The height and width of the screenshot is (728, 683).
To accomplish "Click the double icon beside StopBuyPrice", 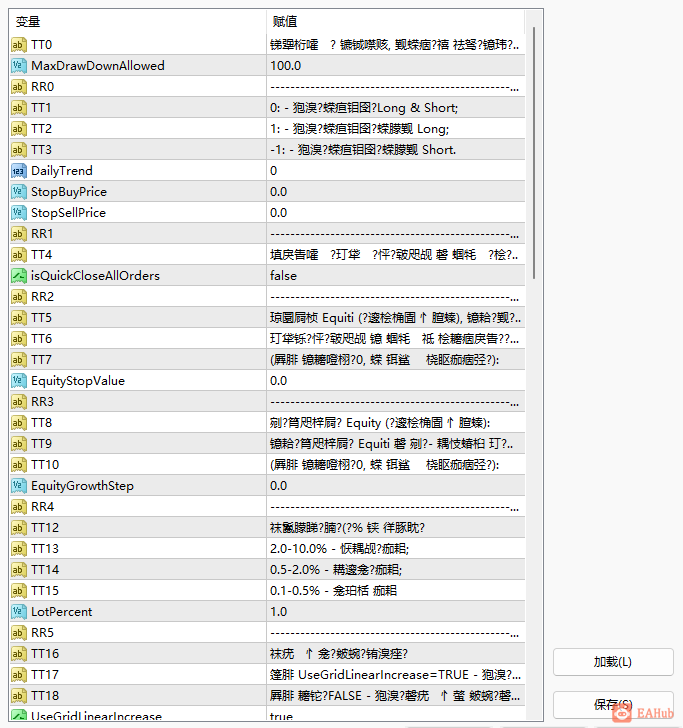I will point(19,192).
